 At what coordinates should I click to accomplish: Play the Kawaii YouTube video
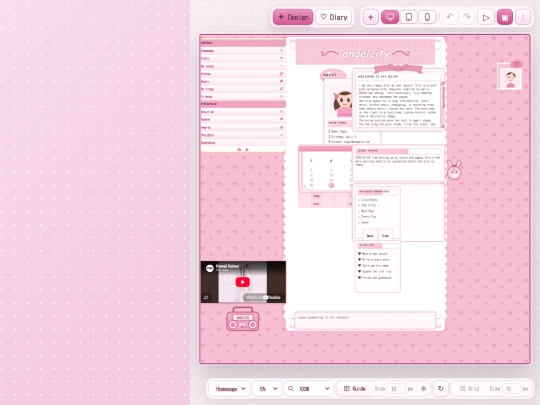pyautogui.click(x=243, y=282)
